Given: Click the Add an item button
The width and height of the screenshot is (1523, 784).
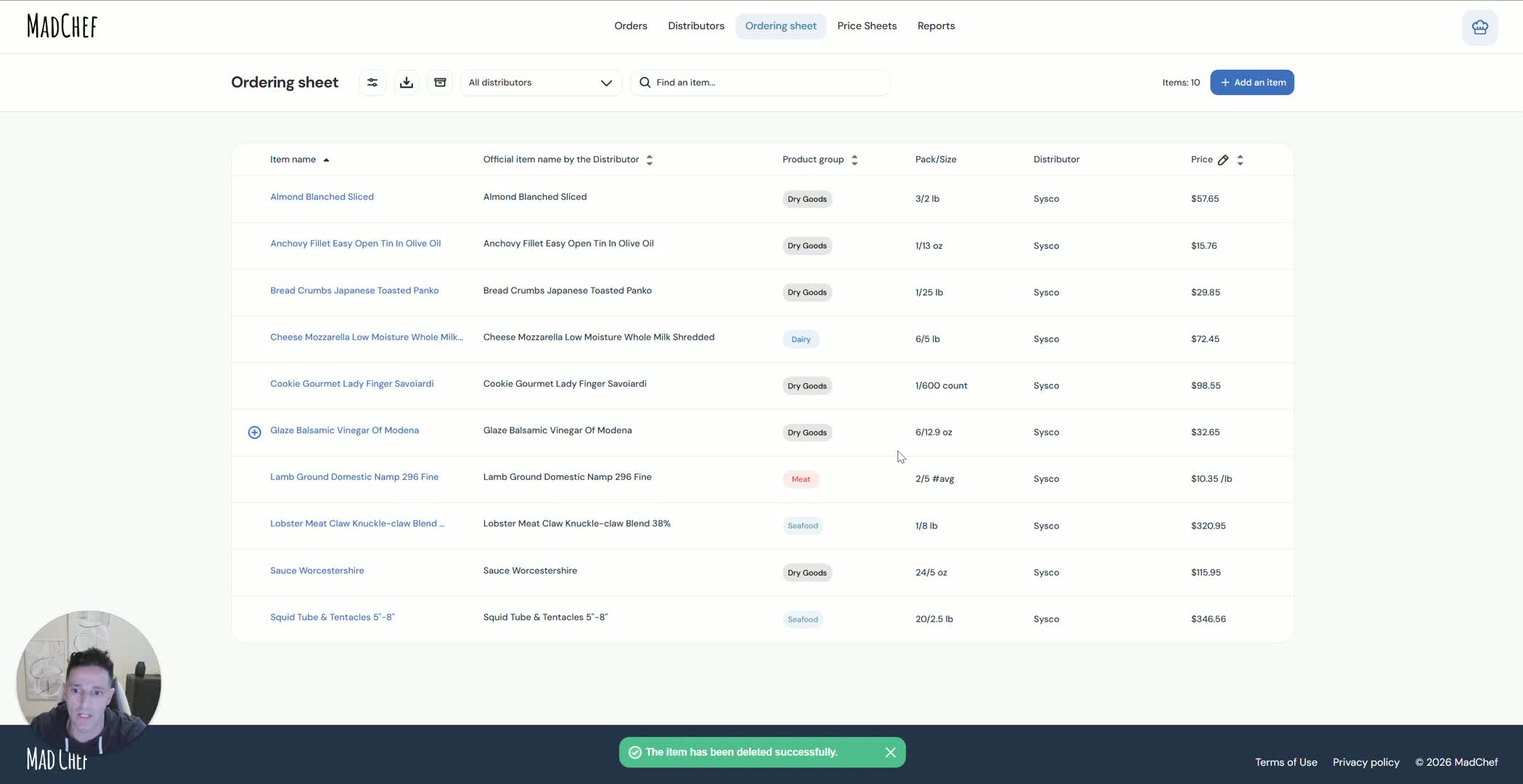Looking at the screenshot, I should tap(1252, 83).
